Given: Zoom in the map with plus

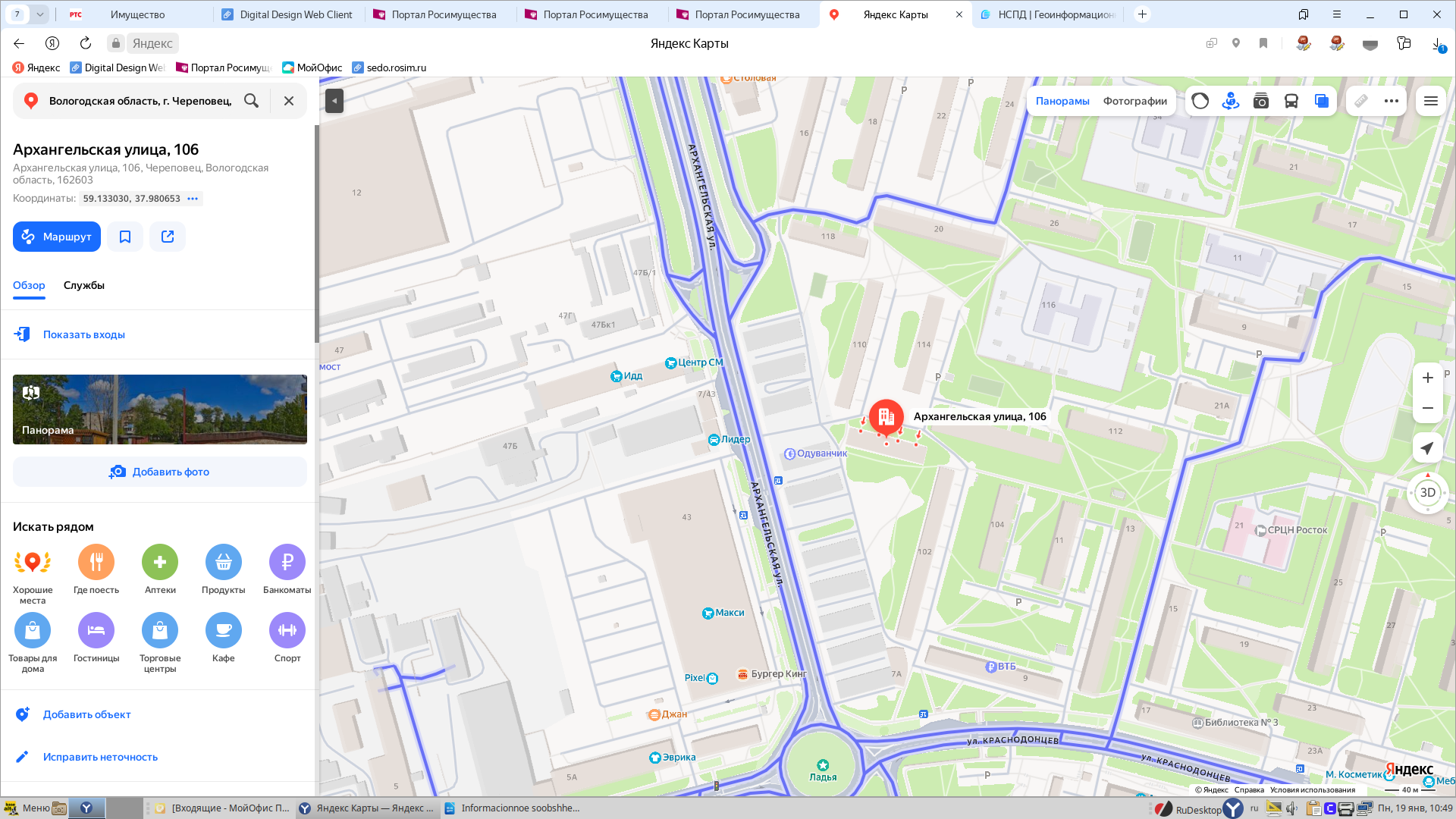Looking at the screenshot, I should coord(1427,378).
